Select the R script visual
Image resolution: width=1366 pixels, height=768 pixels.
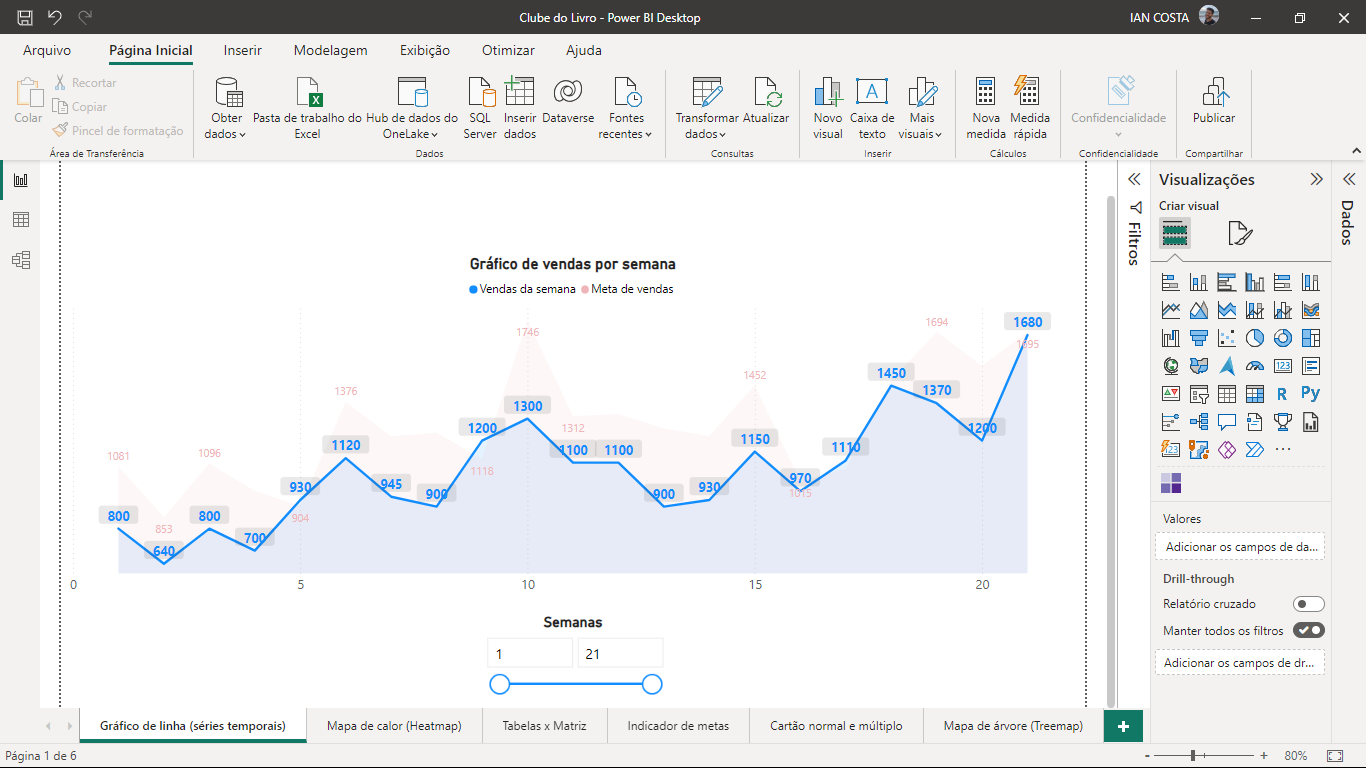(x=1283, y=394)
